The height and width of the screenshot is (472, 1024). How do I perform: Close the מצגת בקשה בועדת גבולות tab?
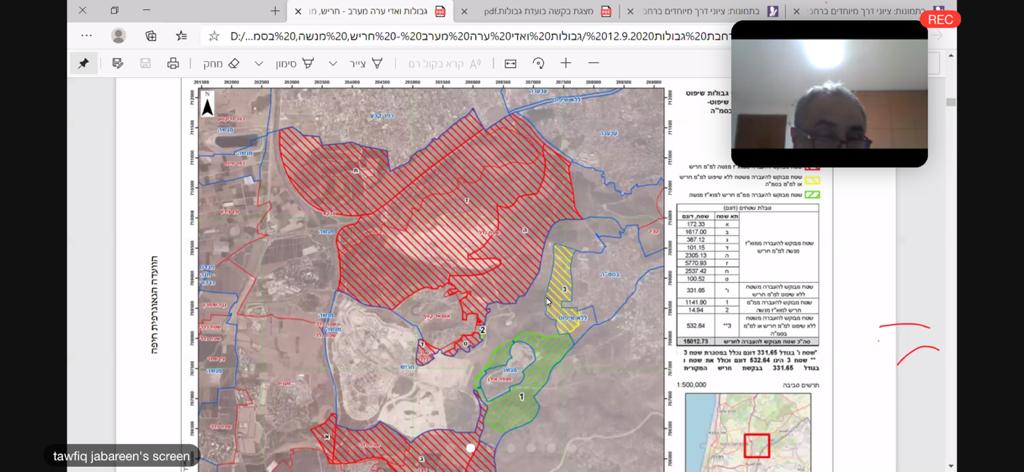tap(464, 11)
